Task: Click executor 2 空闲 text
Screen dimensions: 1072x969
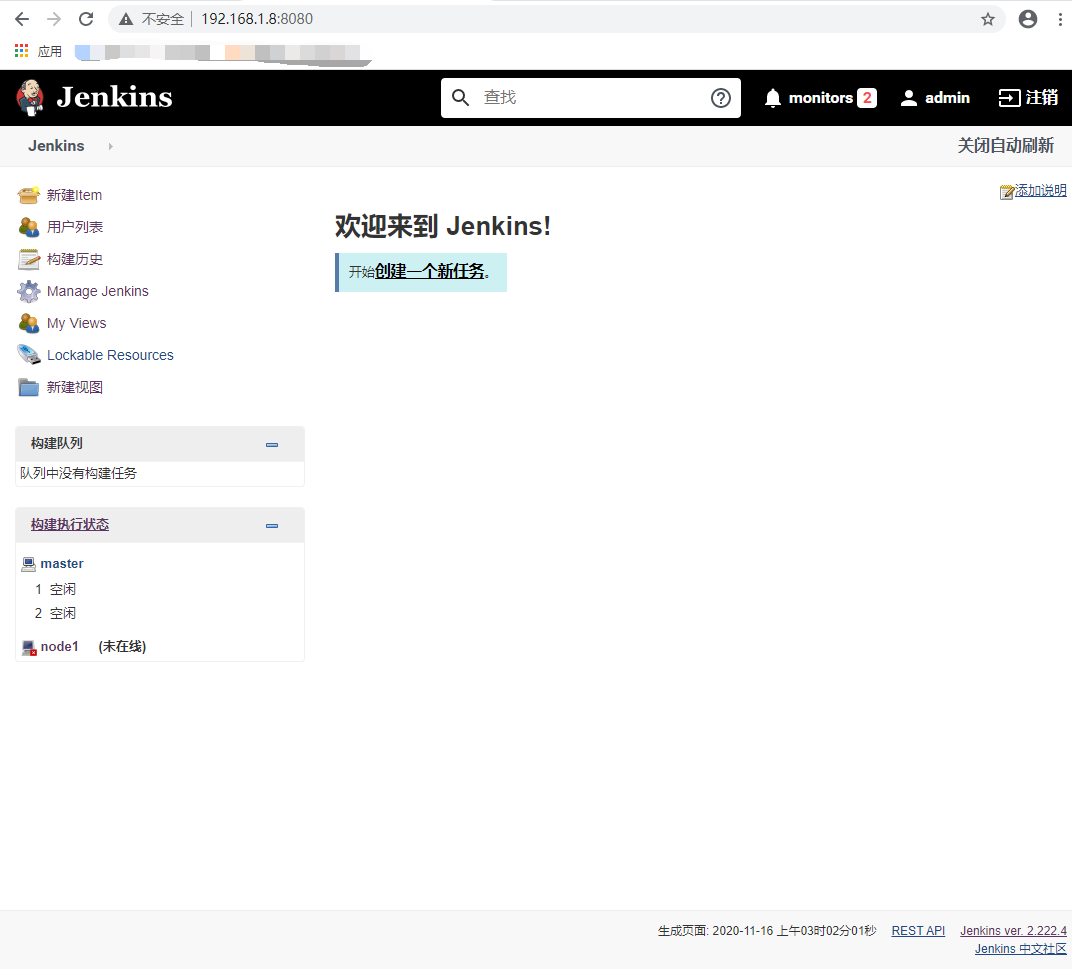Action: (63, 613)
